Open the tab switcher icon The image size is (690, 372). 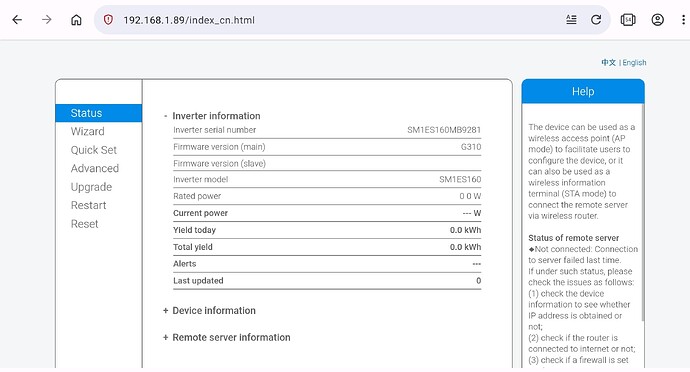pyautogui.click(x=628, y=20)
